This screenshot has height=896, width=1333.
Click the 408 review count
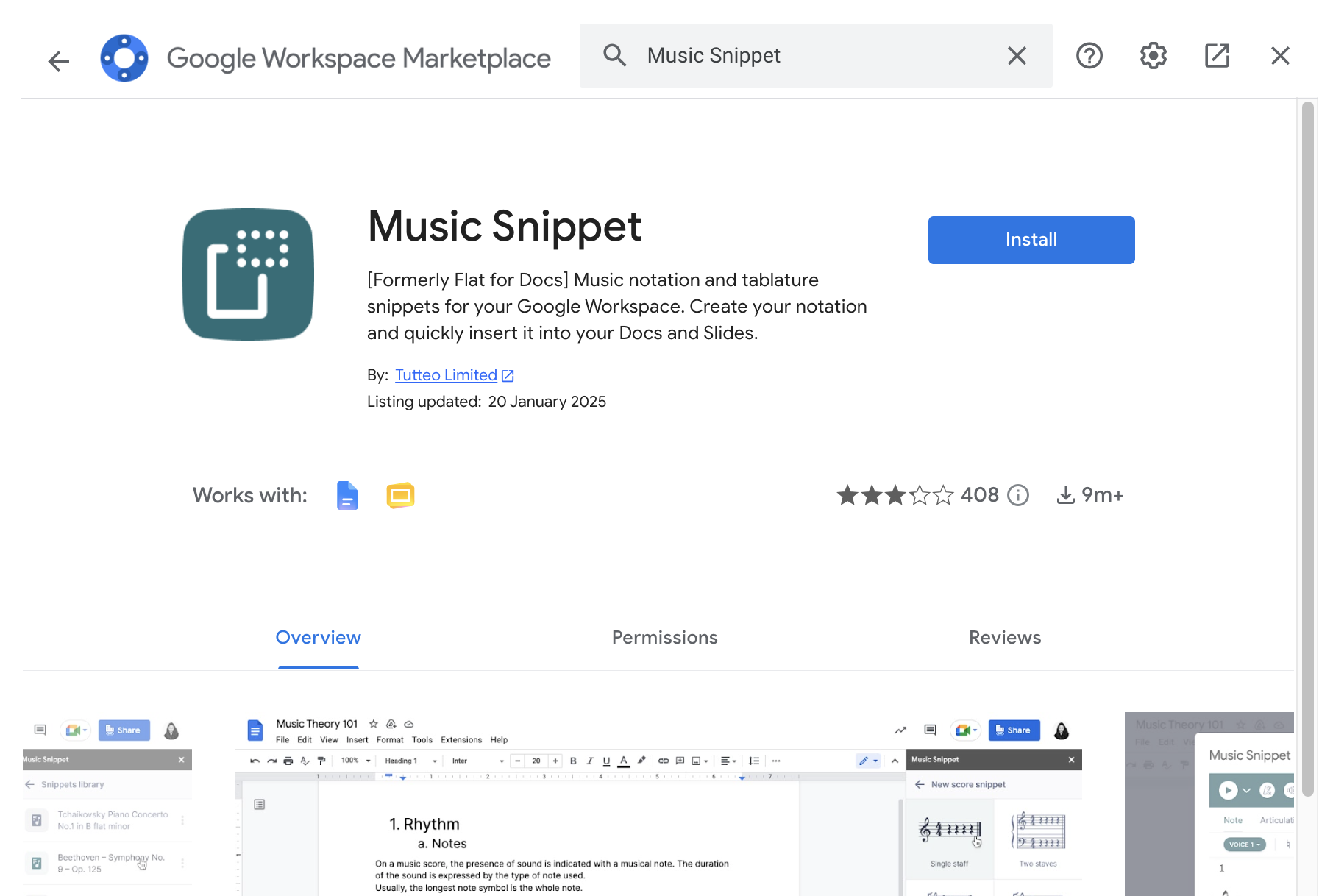tap(980, 495)
